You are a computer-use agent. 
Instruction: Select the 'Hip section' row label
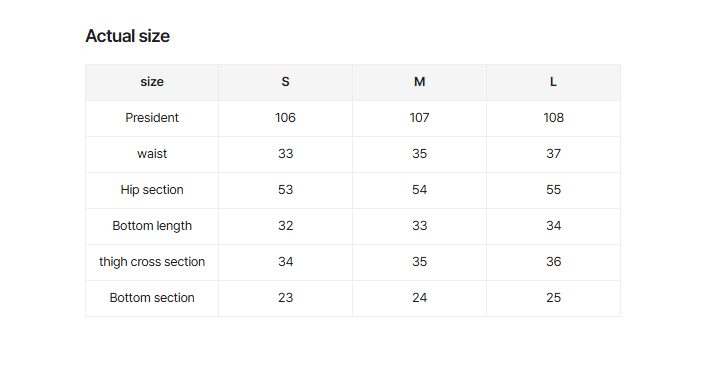click(x=152, y=190)
